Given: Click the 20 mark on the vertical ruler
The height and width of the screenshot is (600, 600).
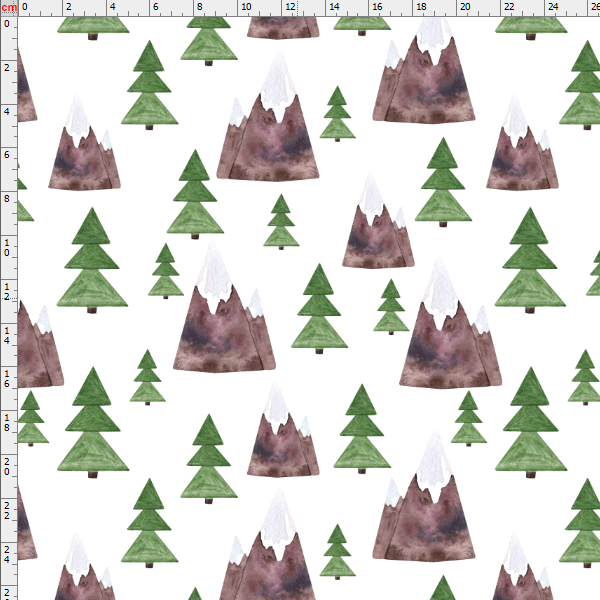Looking at the screenshot, I should 7,466.
